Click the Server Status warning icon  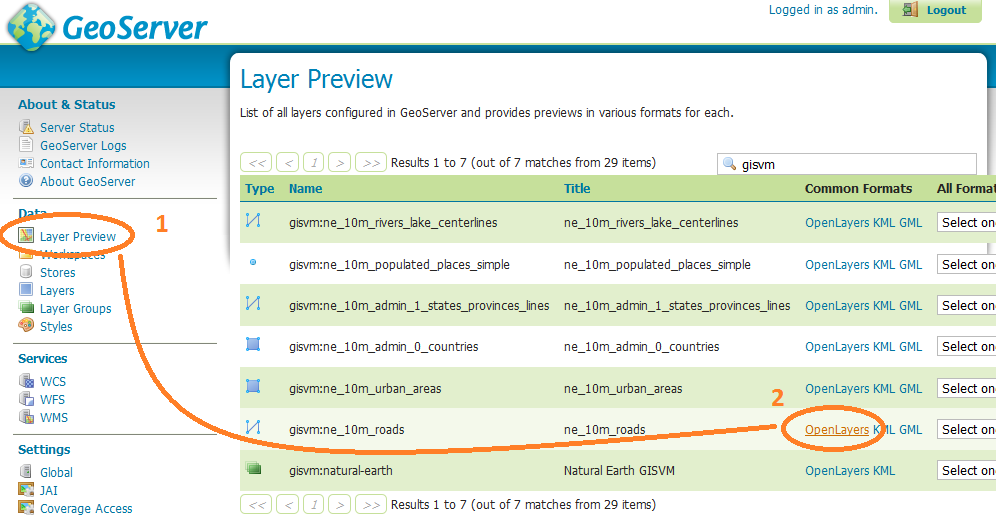[x=26, y=127]
